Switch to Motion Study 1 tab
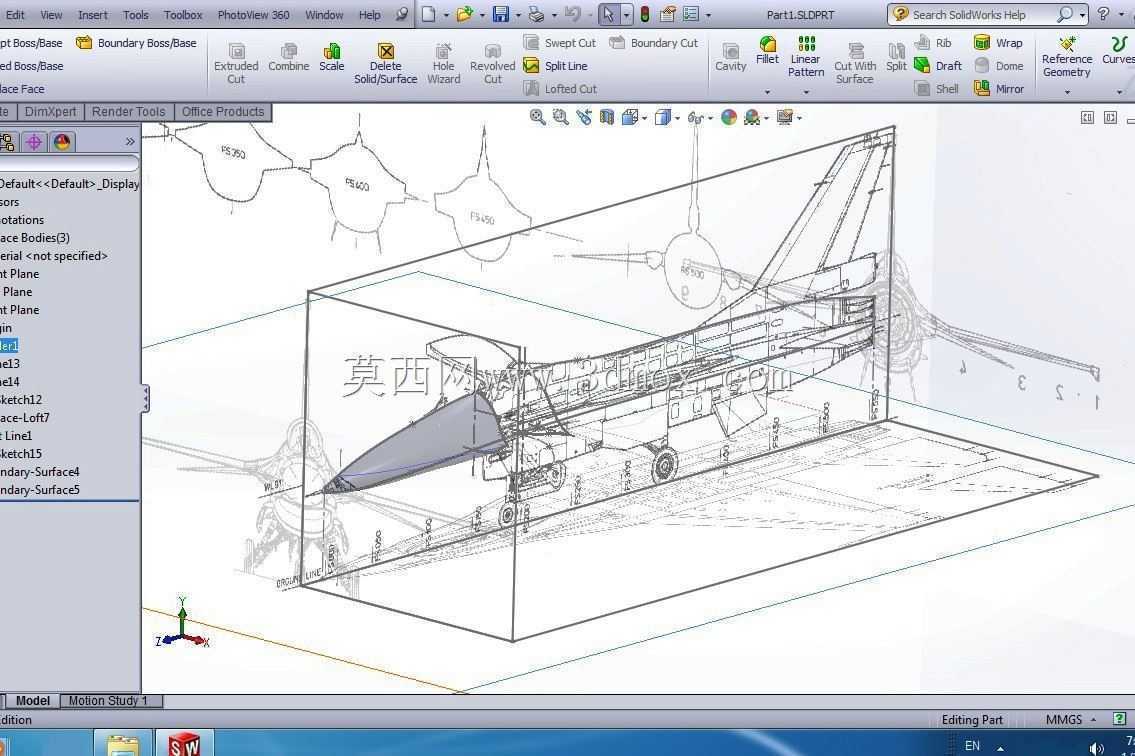The width and height of the screenshot is (1135, 756). pyautogui.click(x=110, y=700)
